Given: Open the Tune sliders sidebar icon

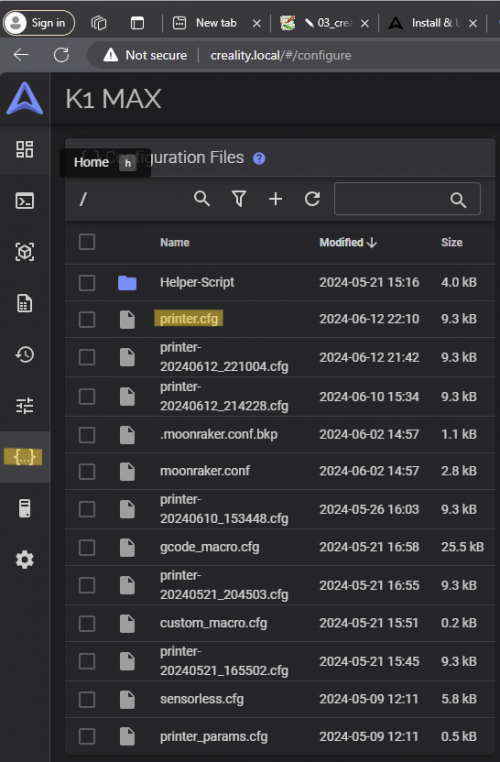Looking at the screenshot, I should click(x=24, y=406).
